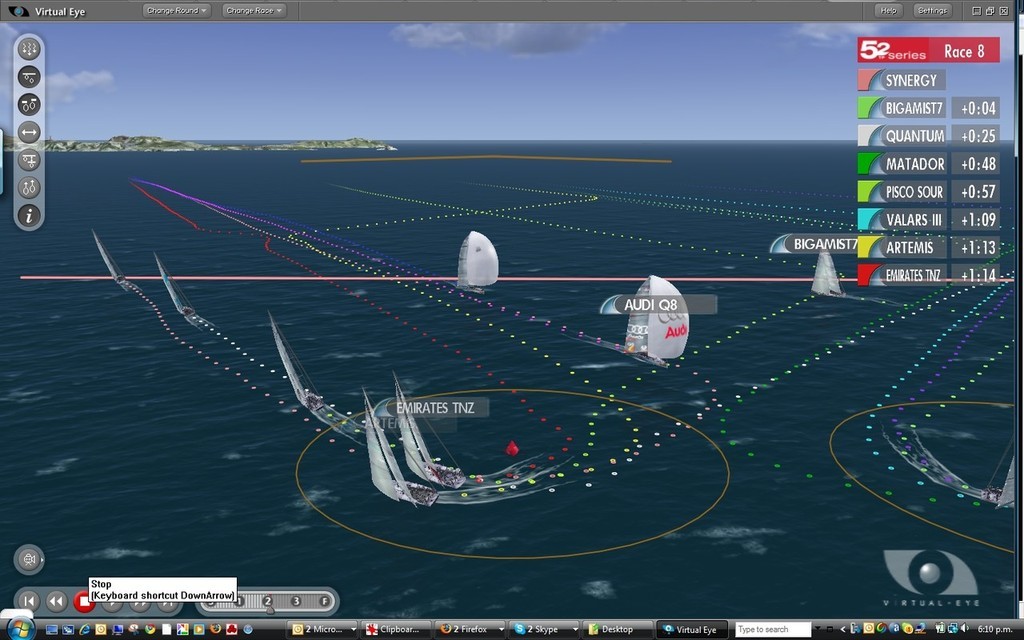
Task: Open the Settings menu
Action: pos(932,10)
